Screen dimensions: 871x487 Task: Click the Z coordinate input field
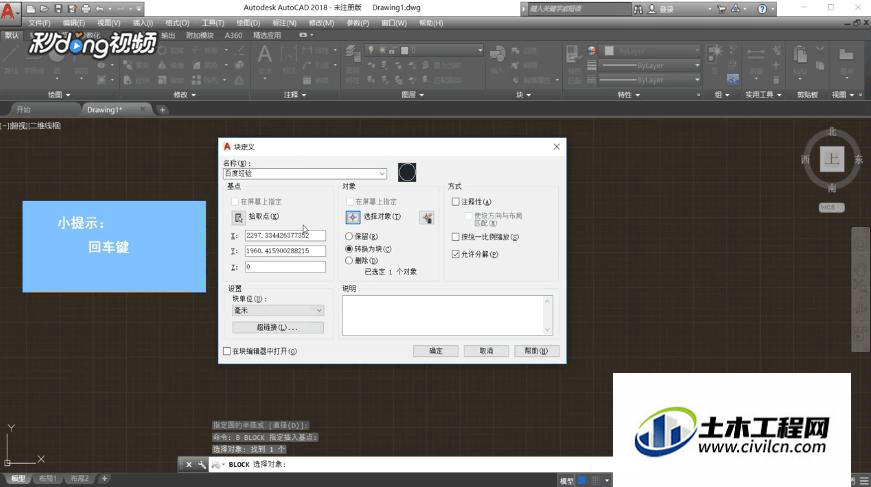tap(286, 267)
